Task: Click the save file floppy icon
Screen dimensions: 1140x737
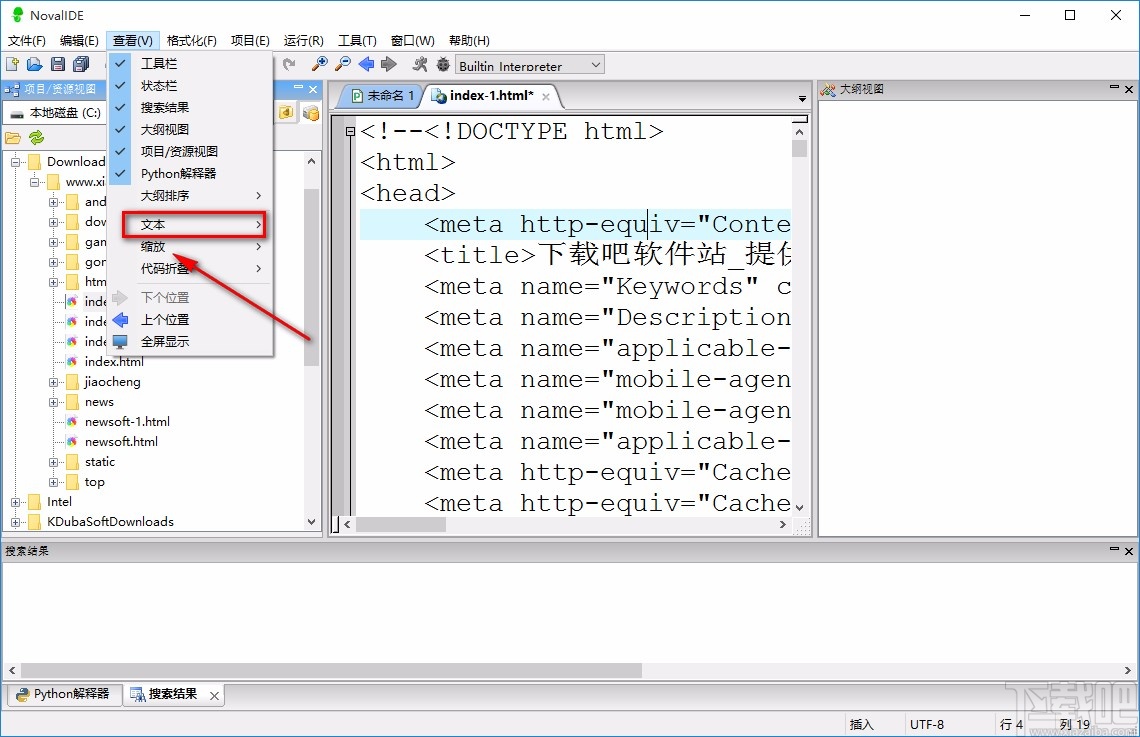Action: tap(57, 65)
